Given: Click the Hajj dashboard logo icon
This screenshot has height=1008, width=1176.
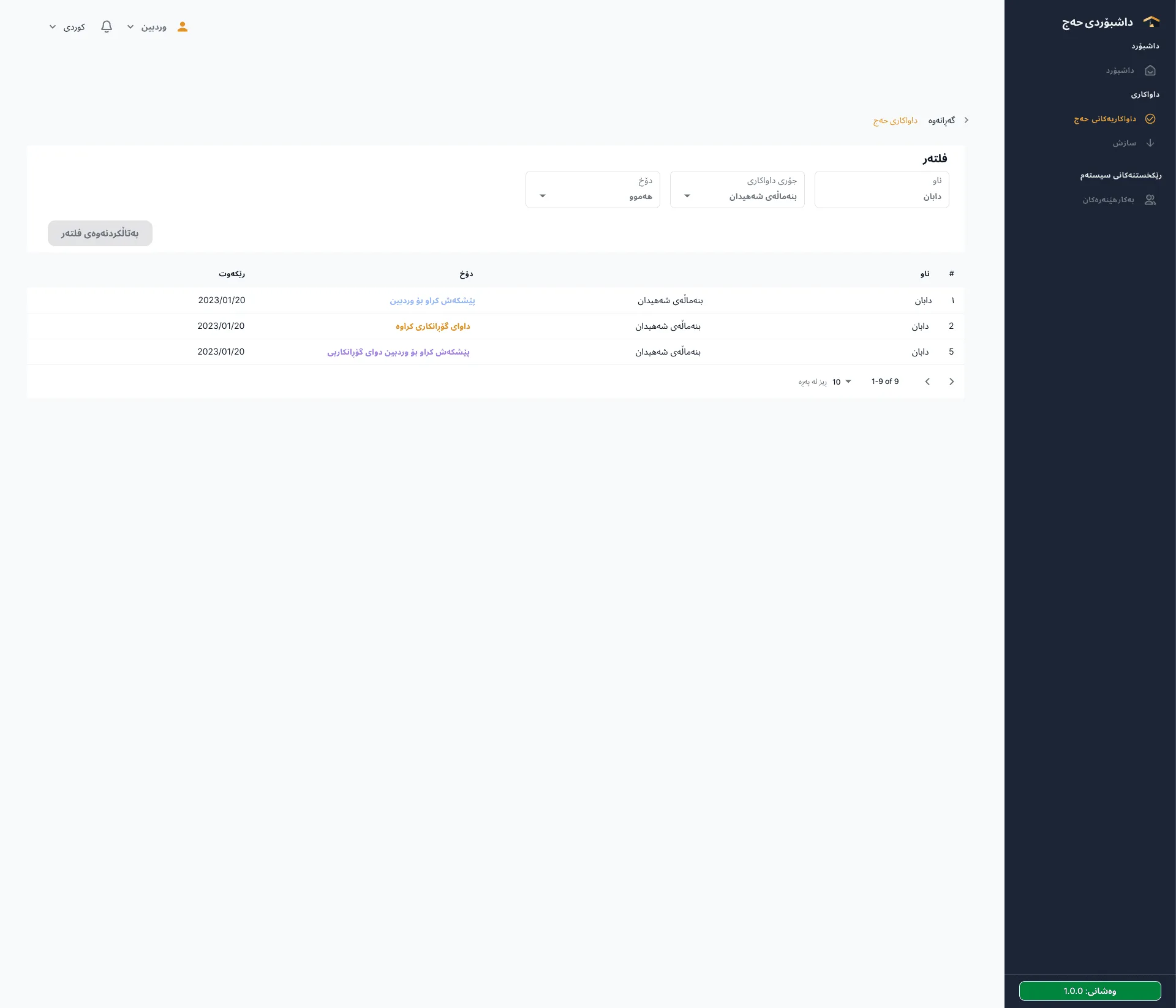Looking at the screenshot, I should [x=1151, y=22].
